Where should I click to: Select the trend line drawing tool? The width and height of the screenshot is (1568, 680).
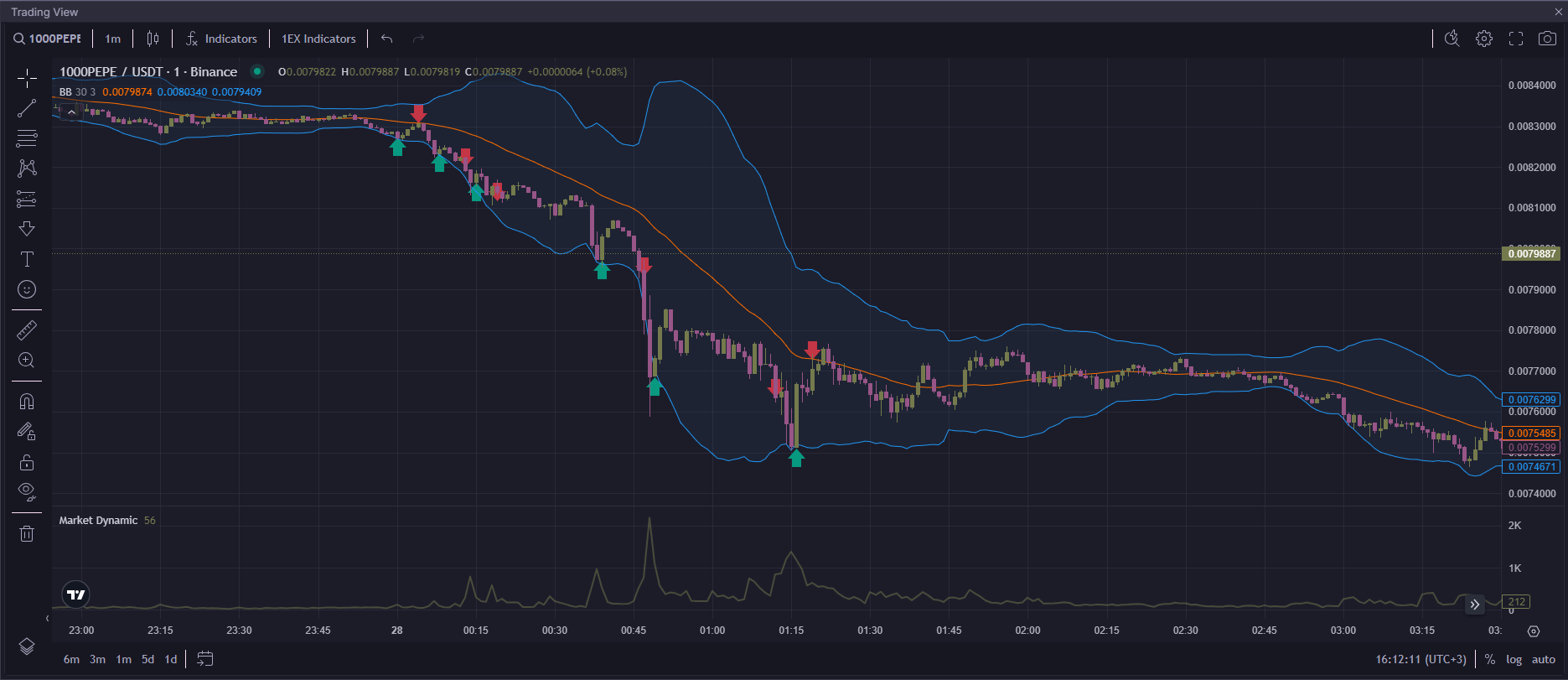point(27,108)
